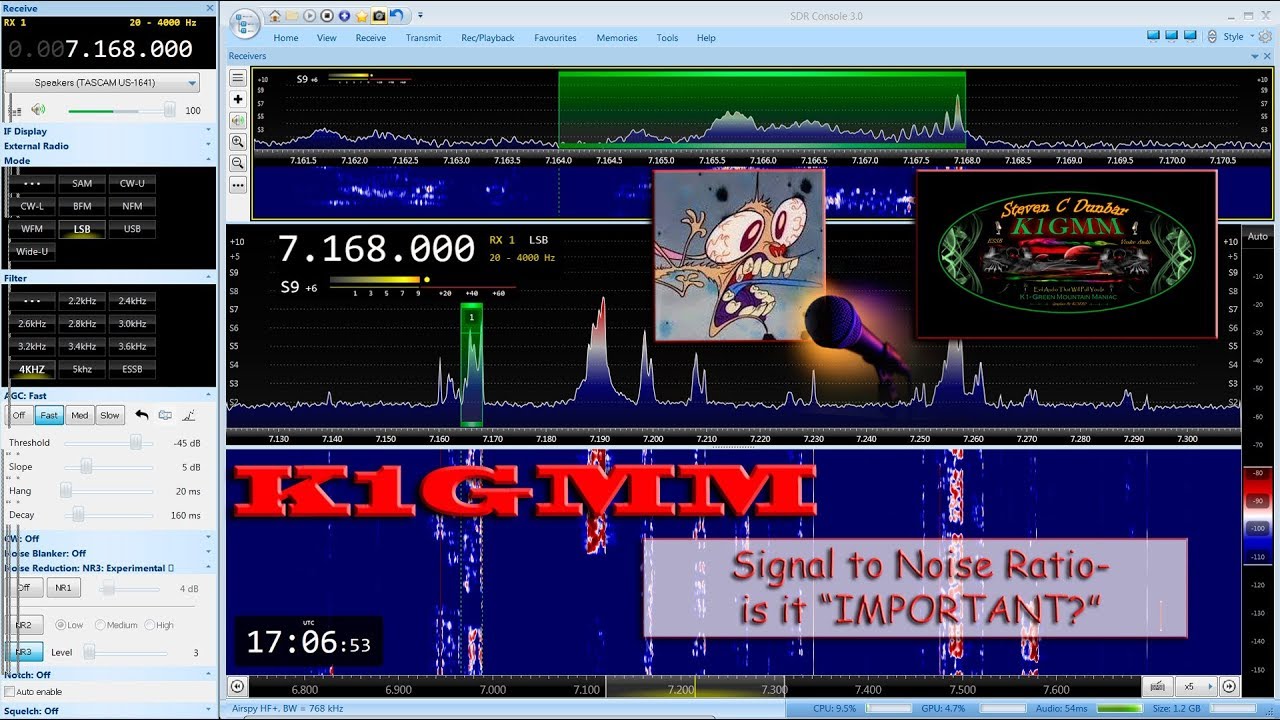Set AGC speed to Med

tap(79, 416)
